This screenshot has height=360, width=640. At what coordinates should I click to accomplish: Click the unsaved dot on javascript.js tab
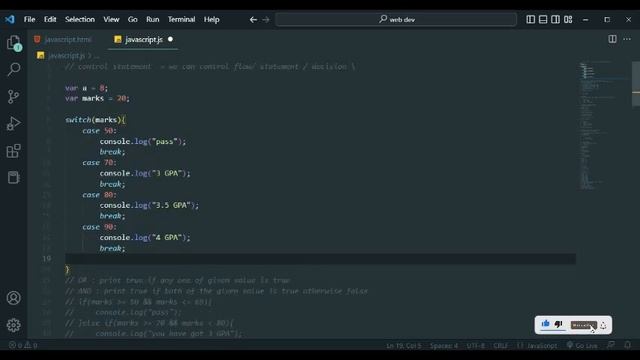click(170, 39)
